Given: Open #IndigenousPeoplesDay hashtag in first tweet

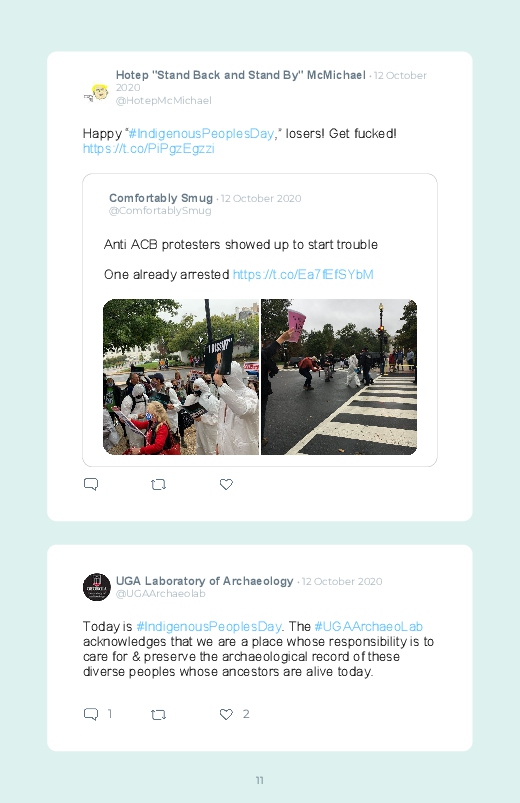Looking at the screenshot, I should click(x=201, y=134).
